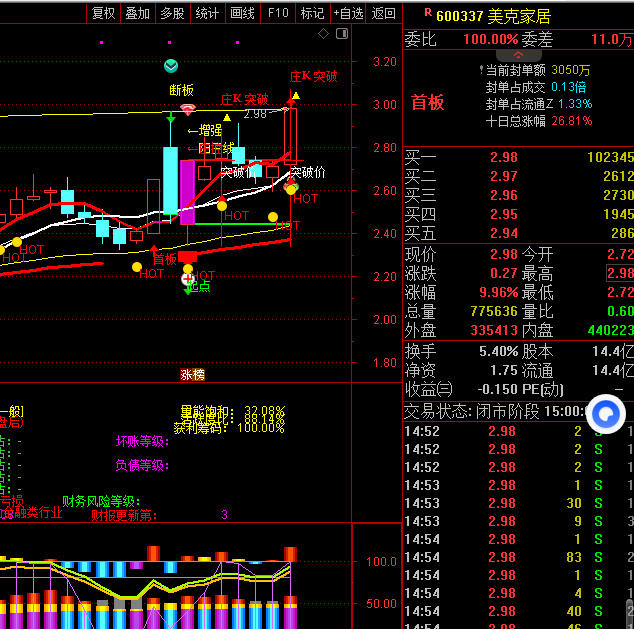This screenshot has height=629, width=634.
Task: Click the small square icon beside the diamond
Action: point(341,34)
